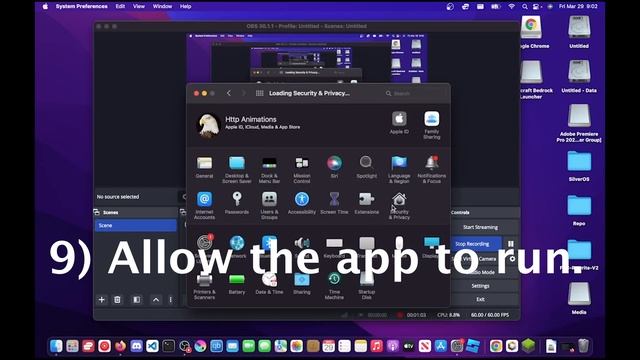This screenshot has width=640, height=360.
Task: Open Untitled - Data drive on desktop
Action: coord(579,77)
